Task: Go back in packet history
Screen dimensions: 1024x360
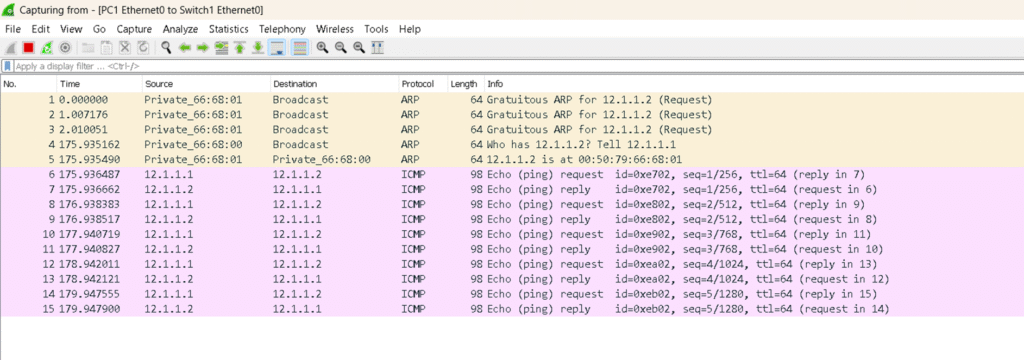Action: pyautogui.click(x=185, y=47)
